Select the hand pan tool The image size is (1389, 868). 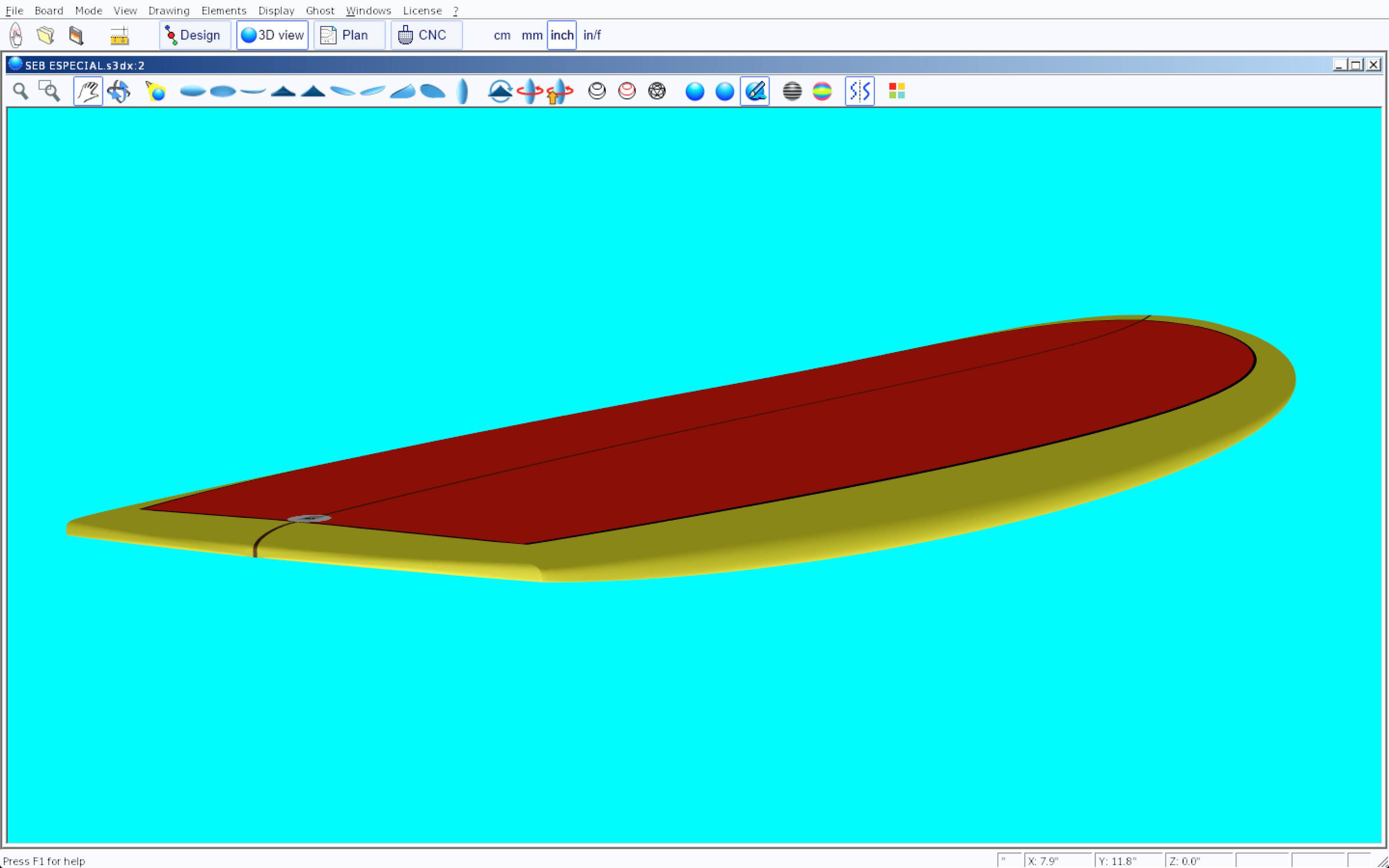pyautogui.click(x=88, y=91)
